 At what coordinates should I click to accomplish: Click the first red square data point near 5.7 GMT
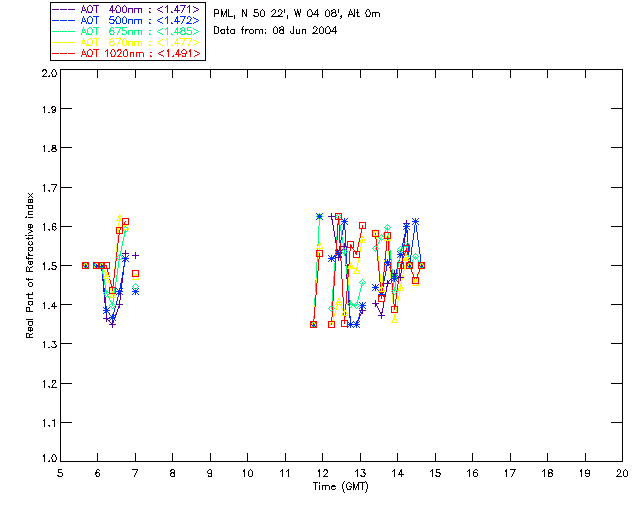click(x=85, y=265)
